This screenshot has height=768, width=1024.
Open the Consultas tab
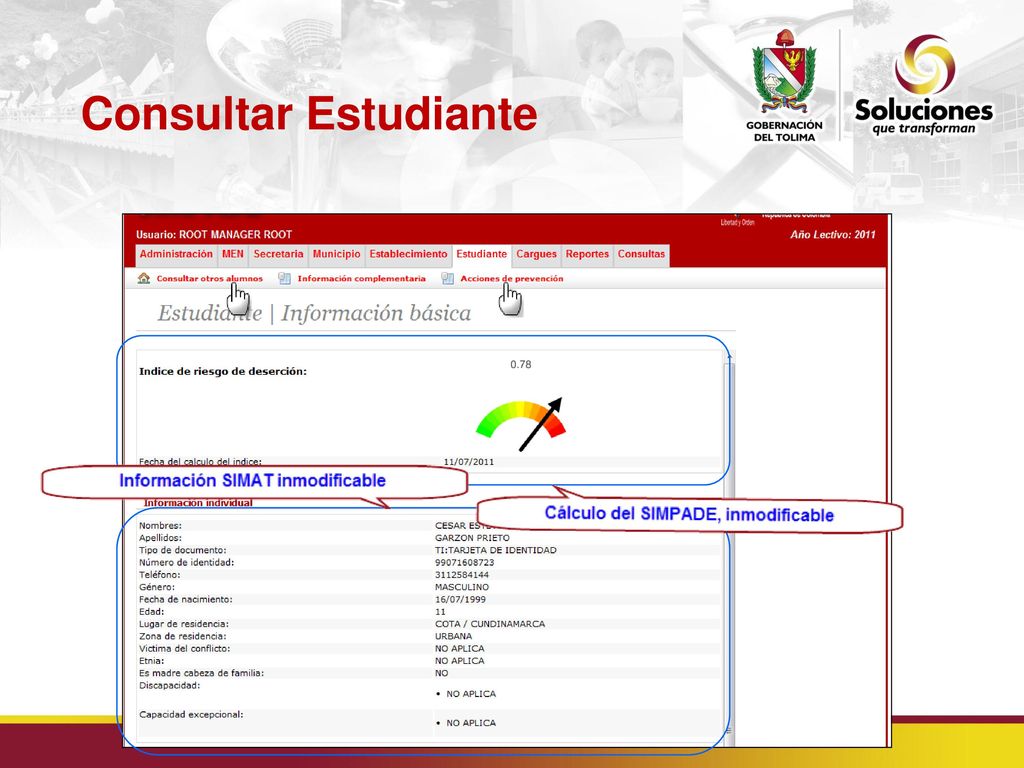[x=641, y=254]
